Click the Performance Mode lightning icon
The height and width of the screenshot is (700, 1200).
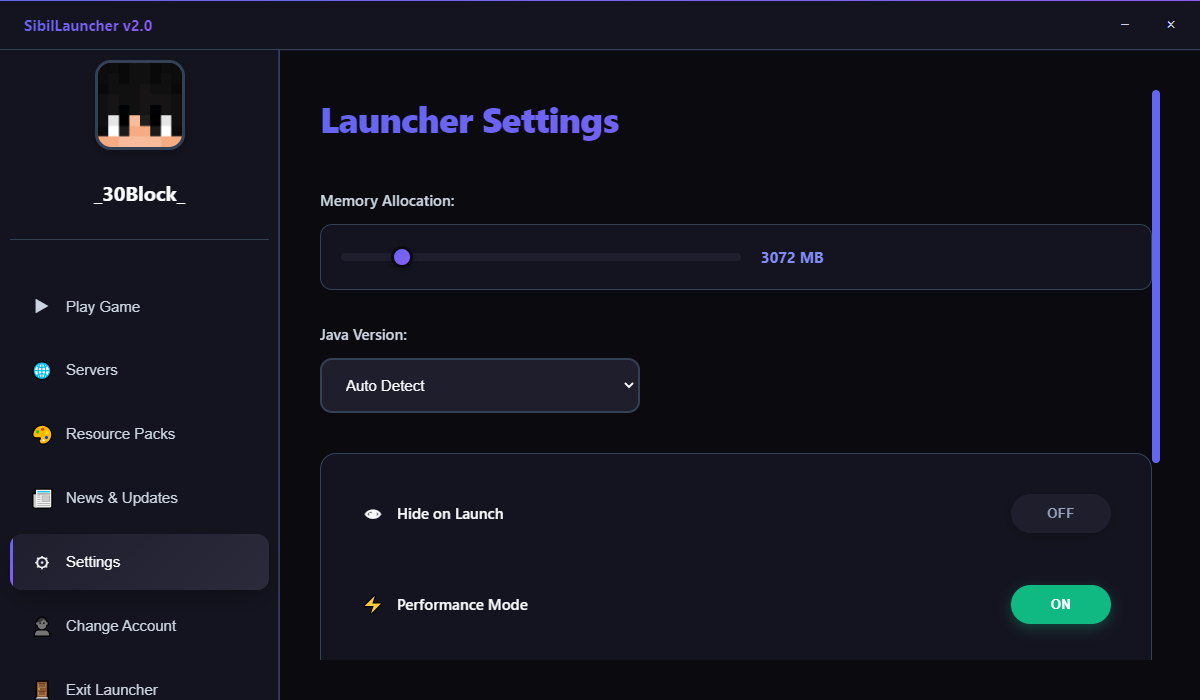[373, 605]
